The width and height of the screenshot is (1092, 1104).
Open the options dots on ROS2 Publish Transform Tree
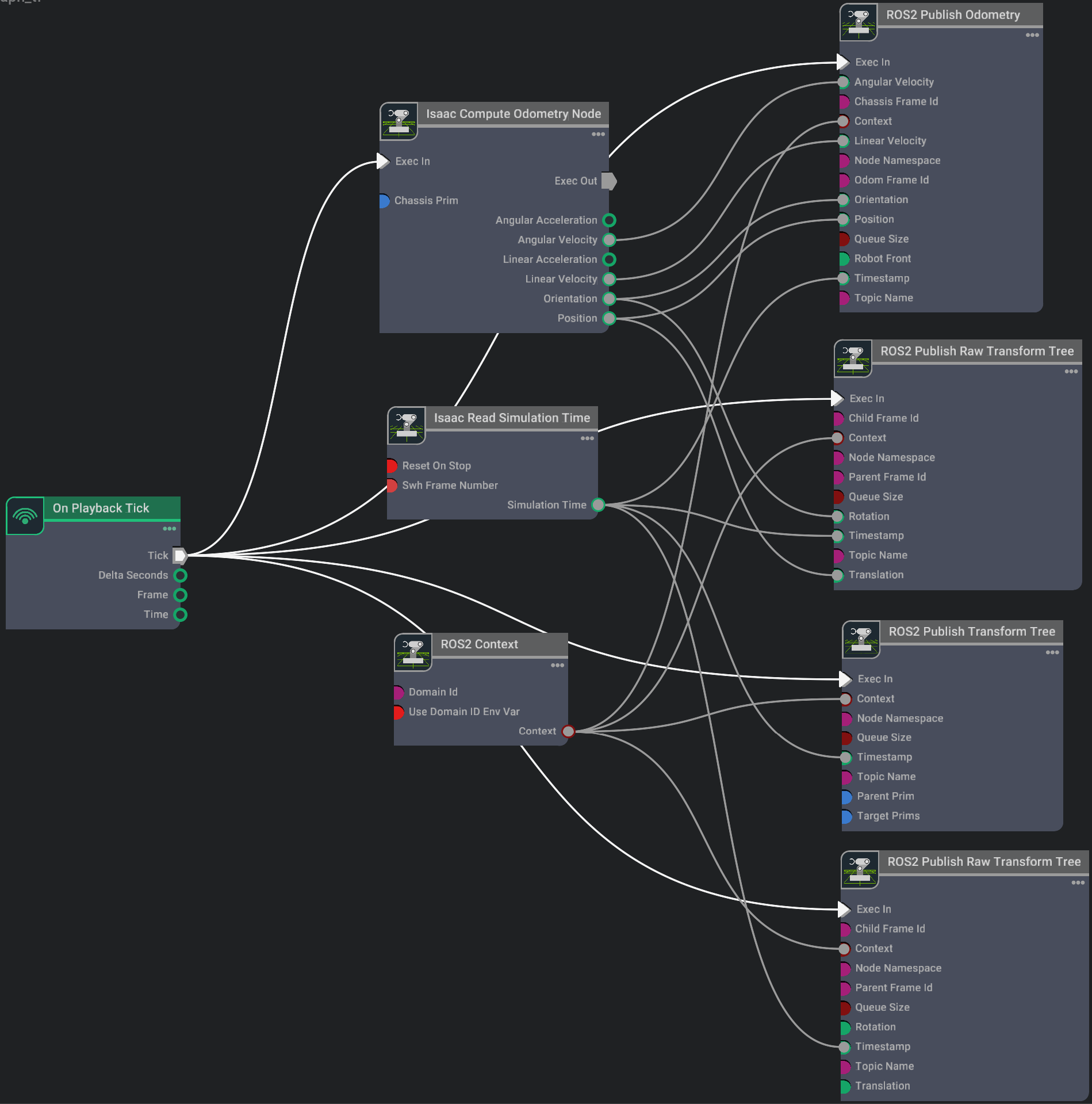(x=1052, y=652)
